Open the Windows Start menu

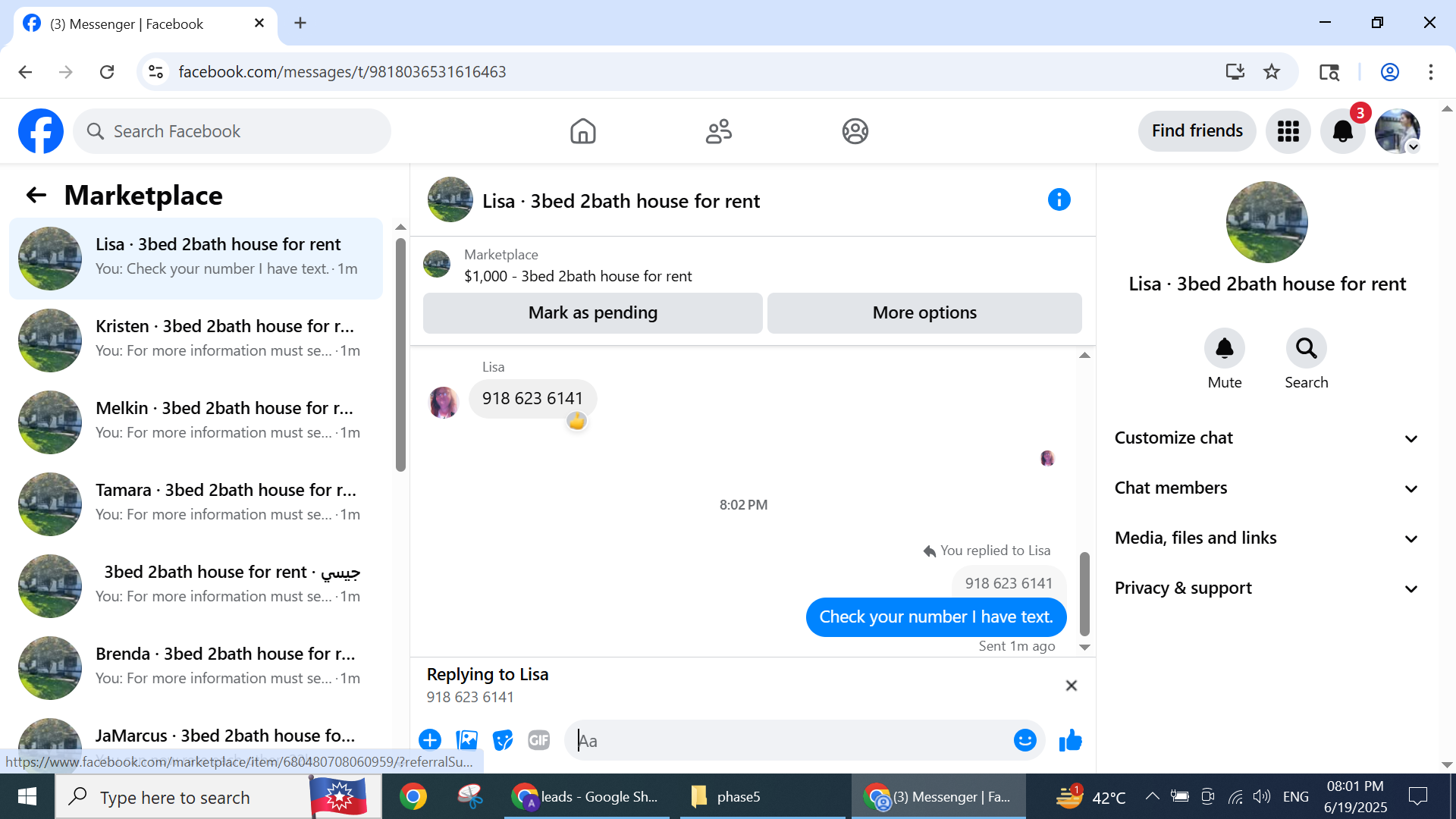[x=27, y=796]
